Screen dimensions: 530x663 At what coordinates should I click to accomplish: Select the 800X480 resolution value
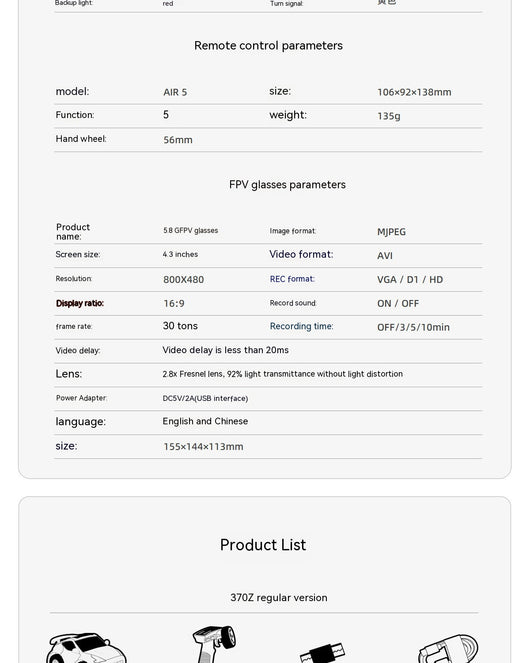coord(184,279)
